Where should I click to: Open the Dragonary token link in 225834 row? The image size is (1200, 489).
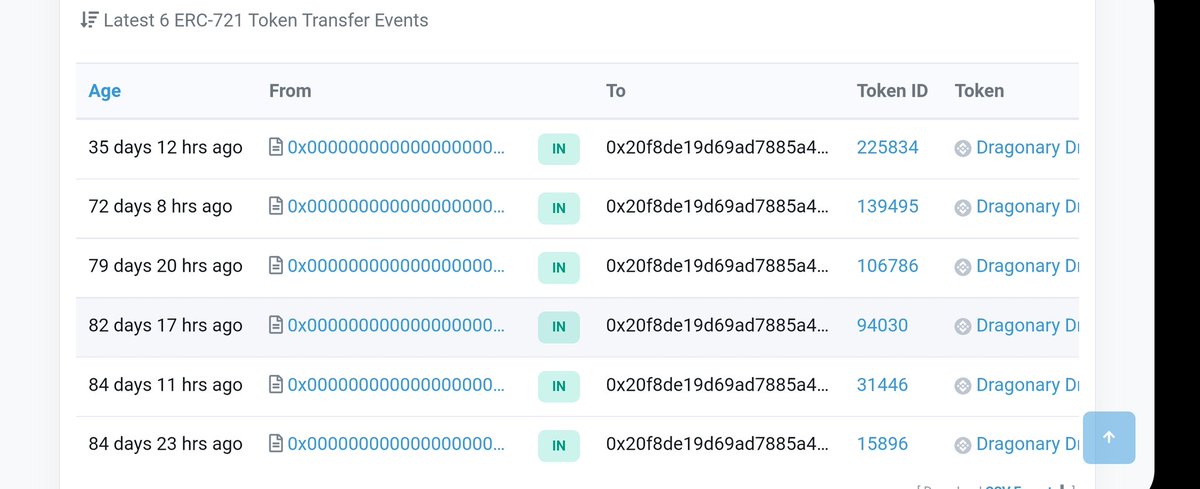(x=1027, y=148)
